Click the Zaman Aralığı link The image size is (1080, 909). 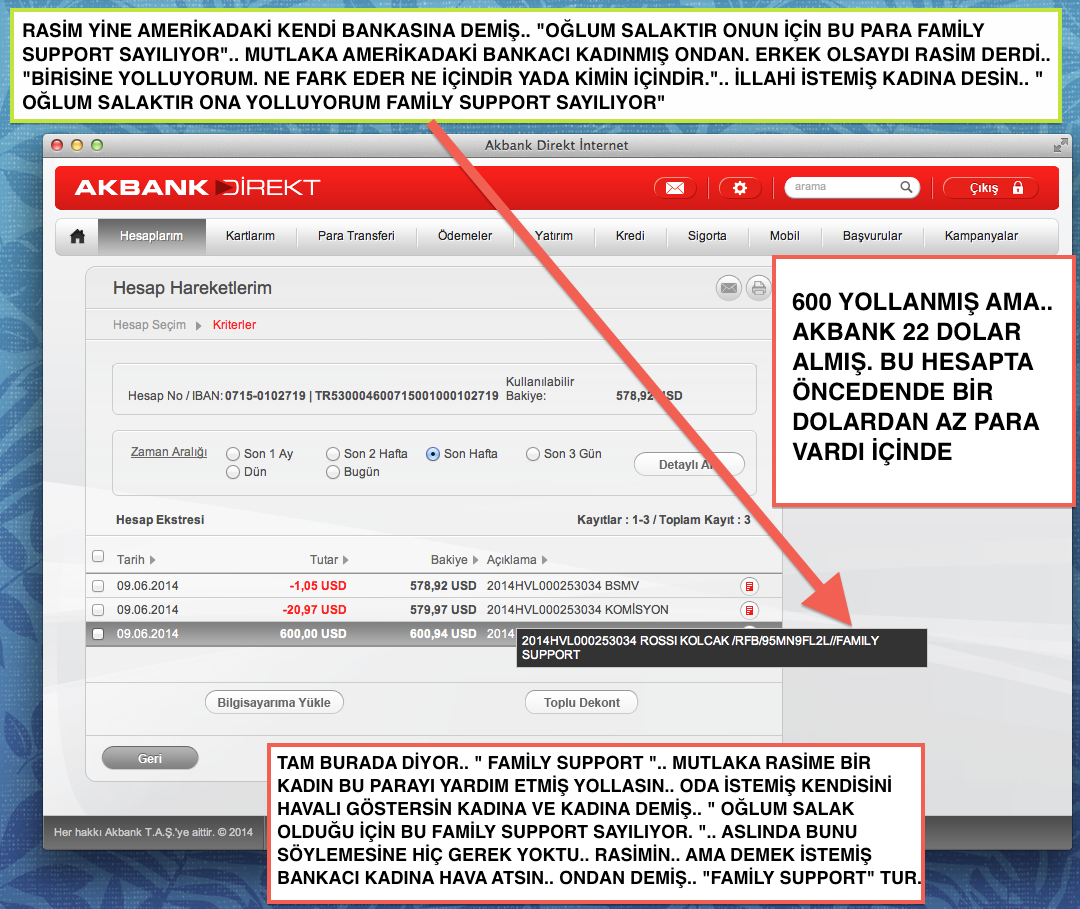coord(169,452)
